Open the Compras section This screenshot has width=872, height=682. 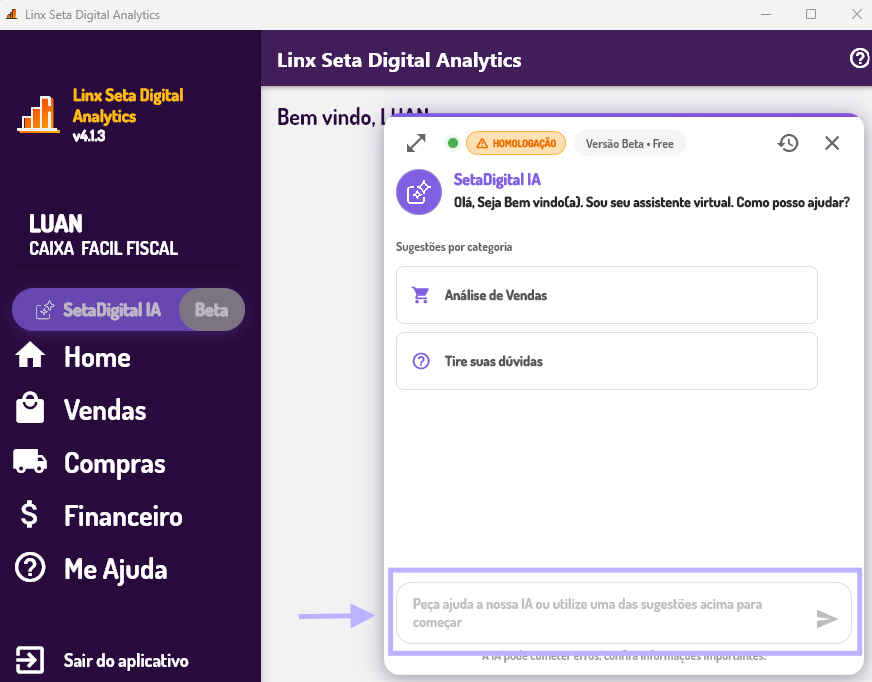(x=115, y=463)
